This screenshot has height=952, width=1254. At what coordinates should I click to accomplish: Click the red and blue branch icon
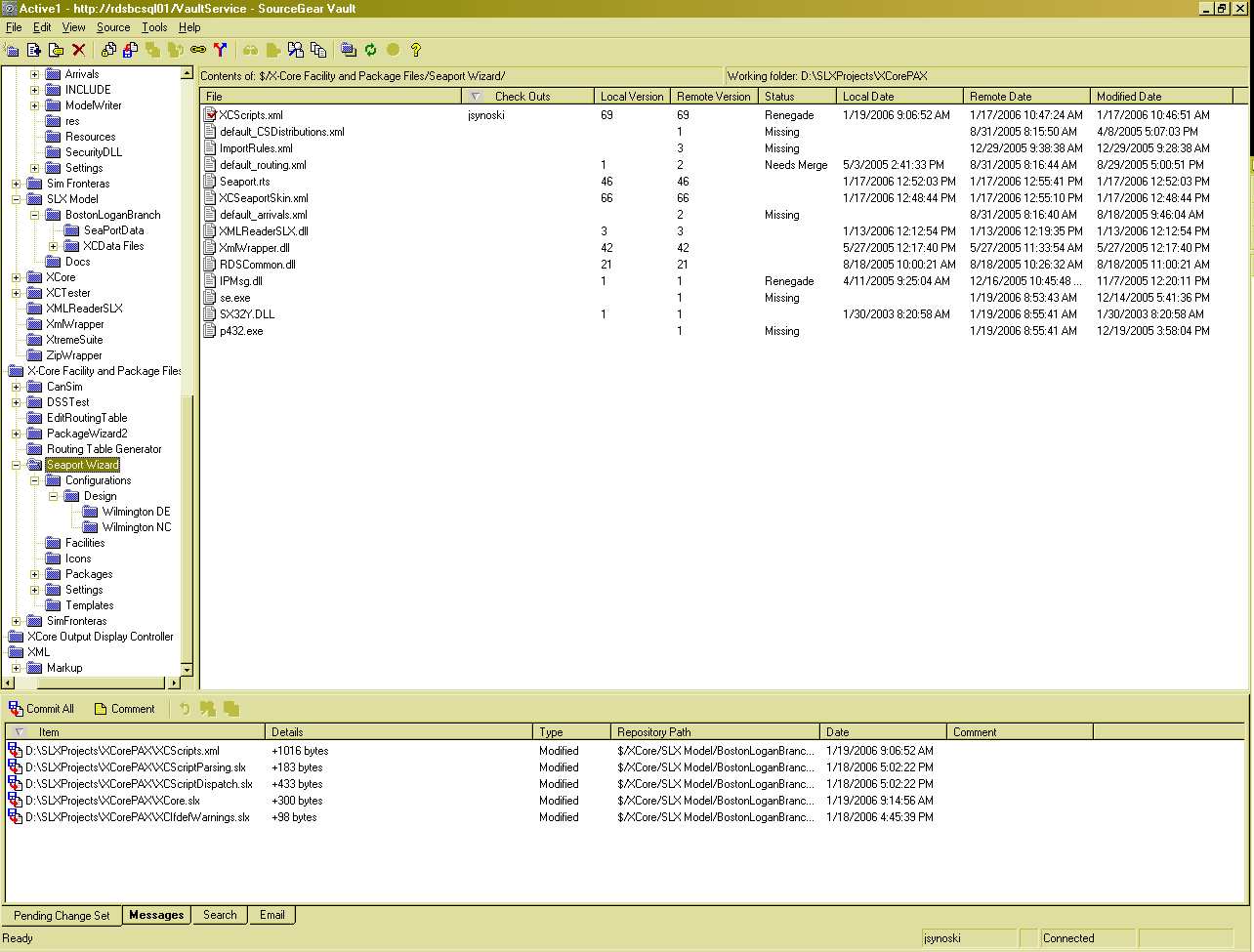click(220, 50)
